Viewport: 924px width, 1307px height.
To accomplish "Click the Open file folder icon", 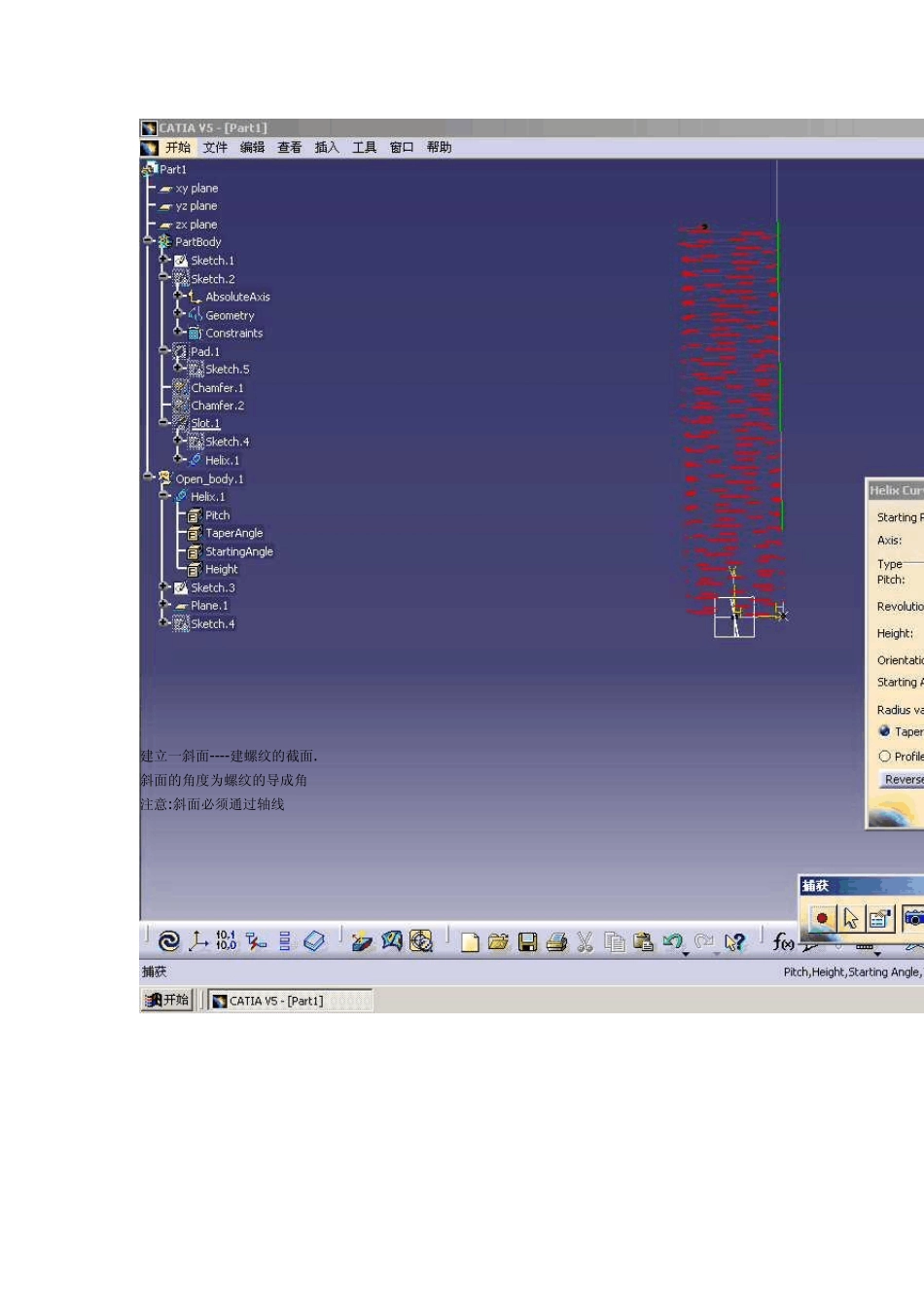I will point(498,941).
